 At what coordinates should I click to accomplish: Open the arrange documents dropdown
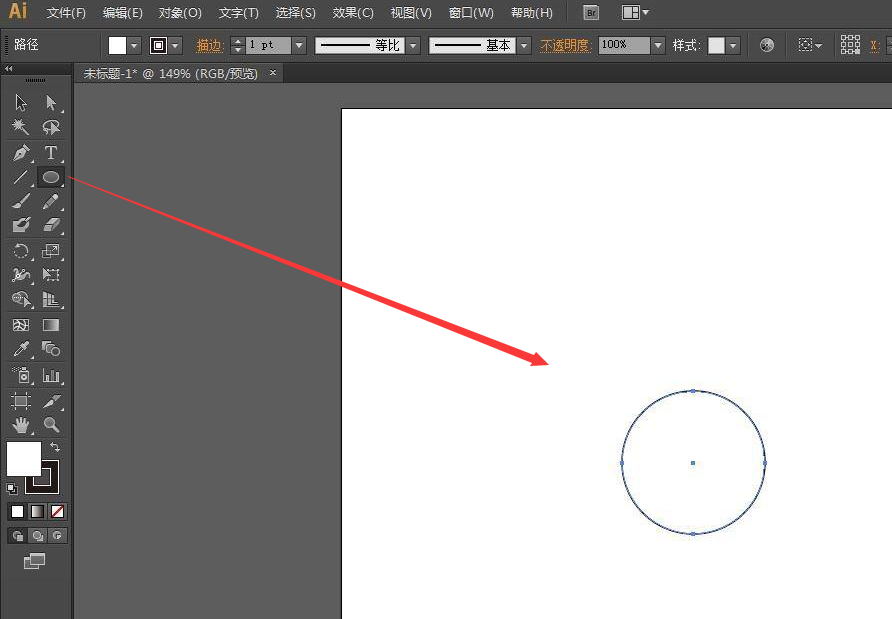(635, 13)
